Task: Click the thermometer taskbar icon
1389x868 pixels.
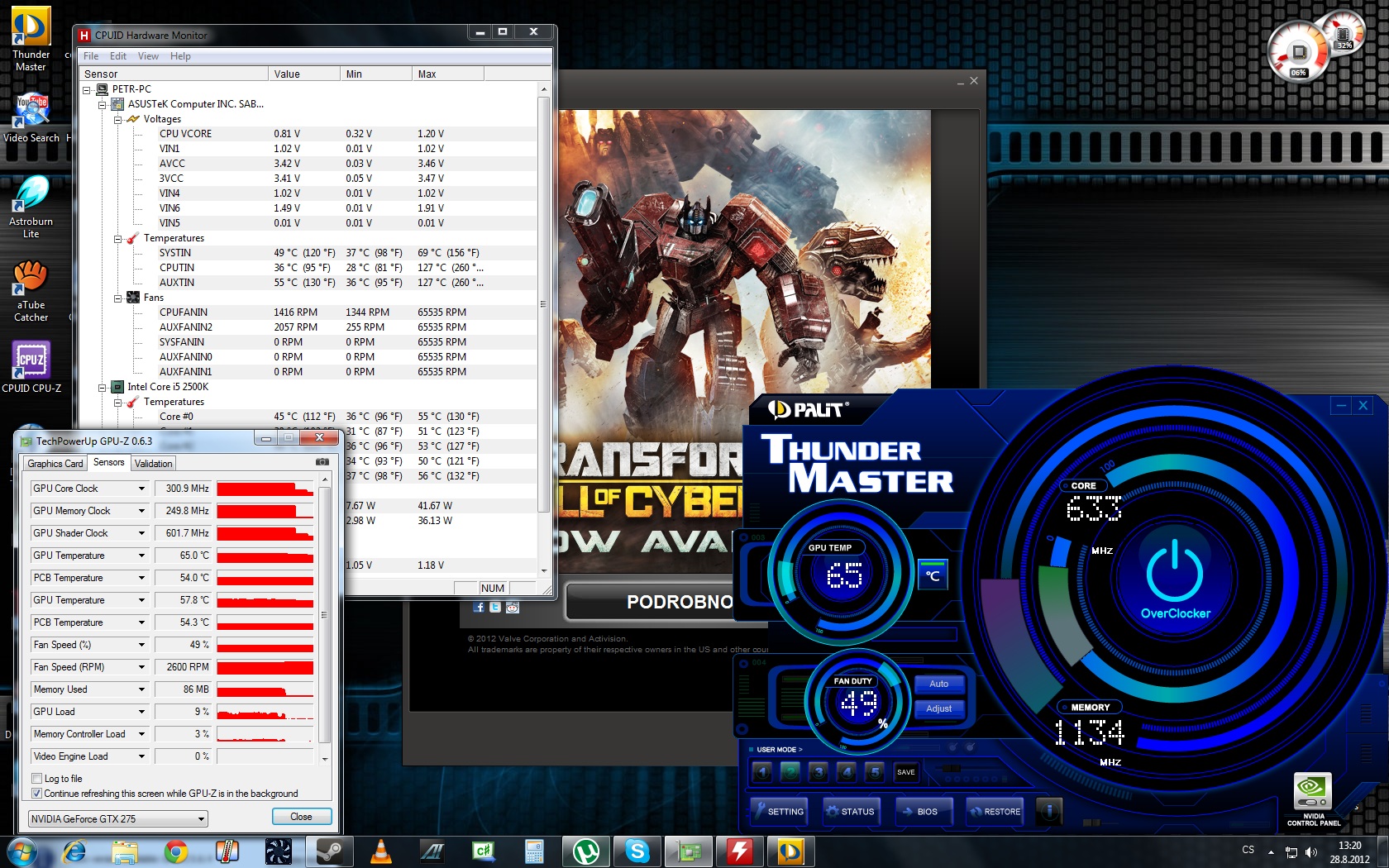Action: pyautogui.click(x=227, y=851)
